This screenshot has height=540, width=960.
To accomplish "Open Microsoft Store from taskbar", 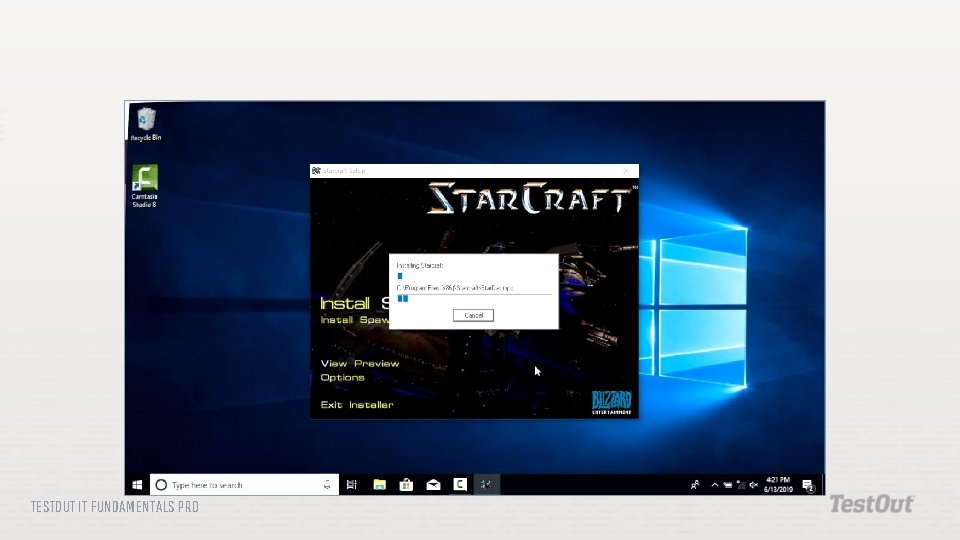I will click(406, 485).
